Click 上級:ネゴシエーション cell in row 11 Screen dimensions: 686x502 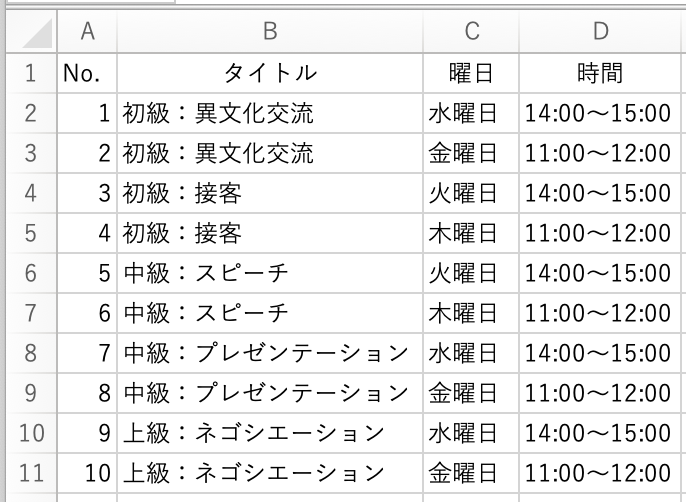pos(270,473)
